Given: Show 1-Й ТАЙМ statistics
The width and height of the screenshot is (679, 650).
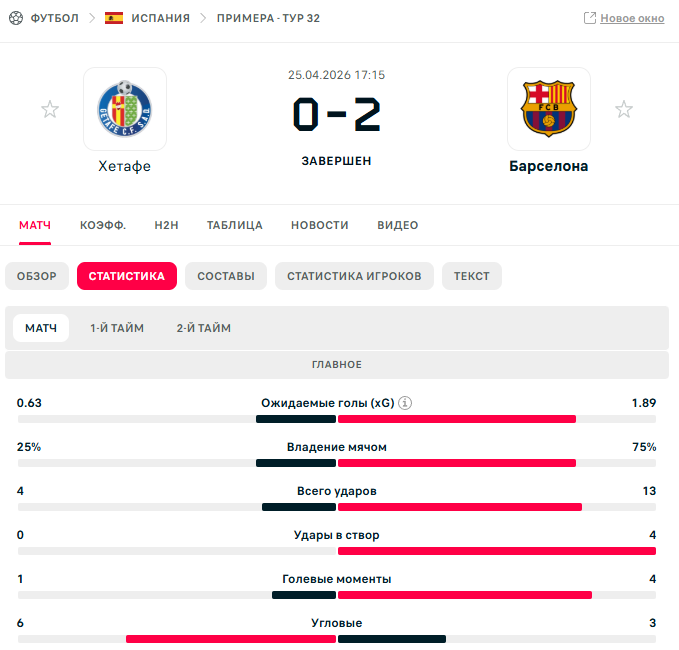Looking at the screenshot, I should [117, 328].
